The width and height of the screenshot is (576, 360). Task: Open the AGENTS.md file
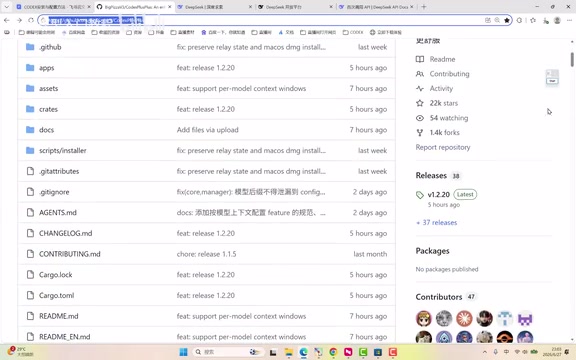[58, 212]
